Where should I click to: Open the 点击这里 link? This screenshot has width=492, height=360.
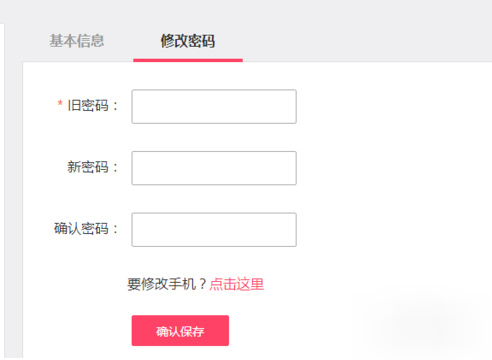click(x=237, y=284)
